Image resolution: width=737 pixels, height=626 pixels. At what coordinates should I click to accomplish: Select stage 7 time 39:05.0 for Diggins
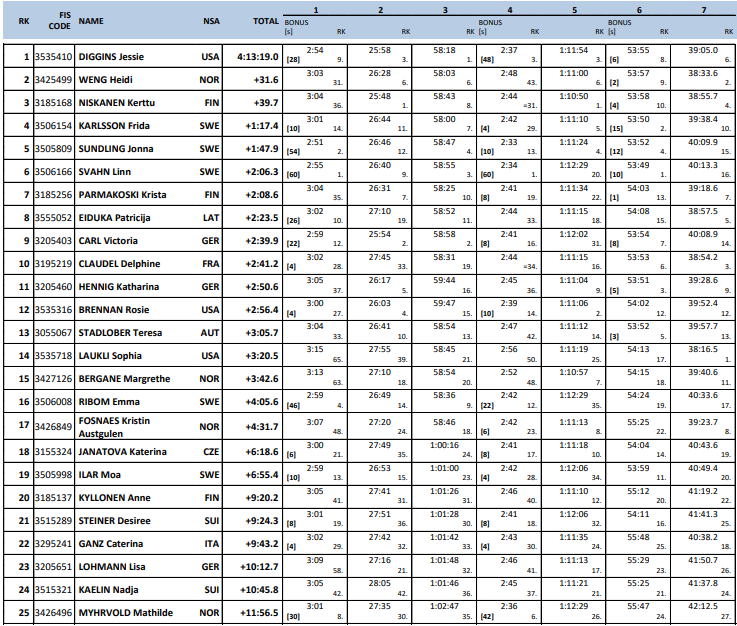(x=703, y=50)
